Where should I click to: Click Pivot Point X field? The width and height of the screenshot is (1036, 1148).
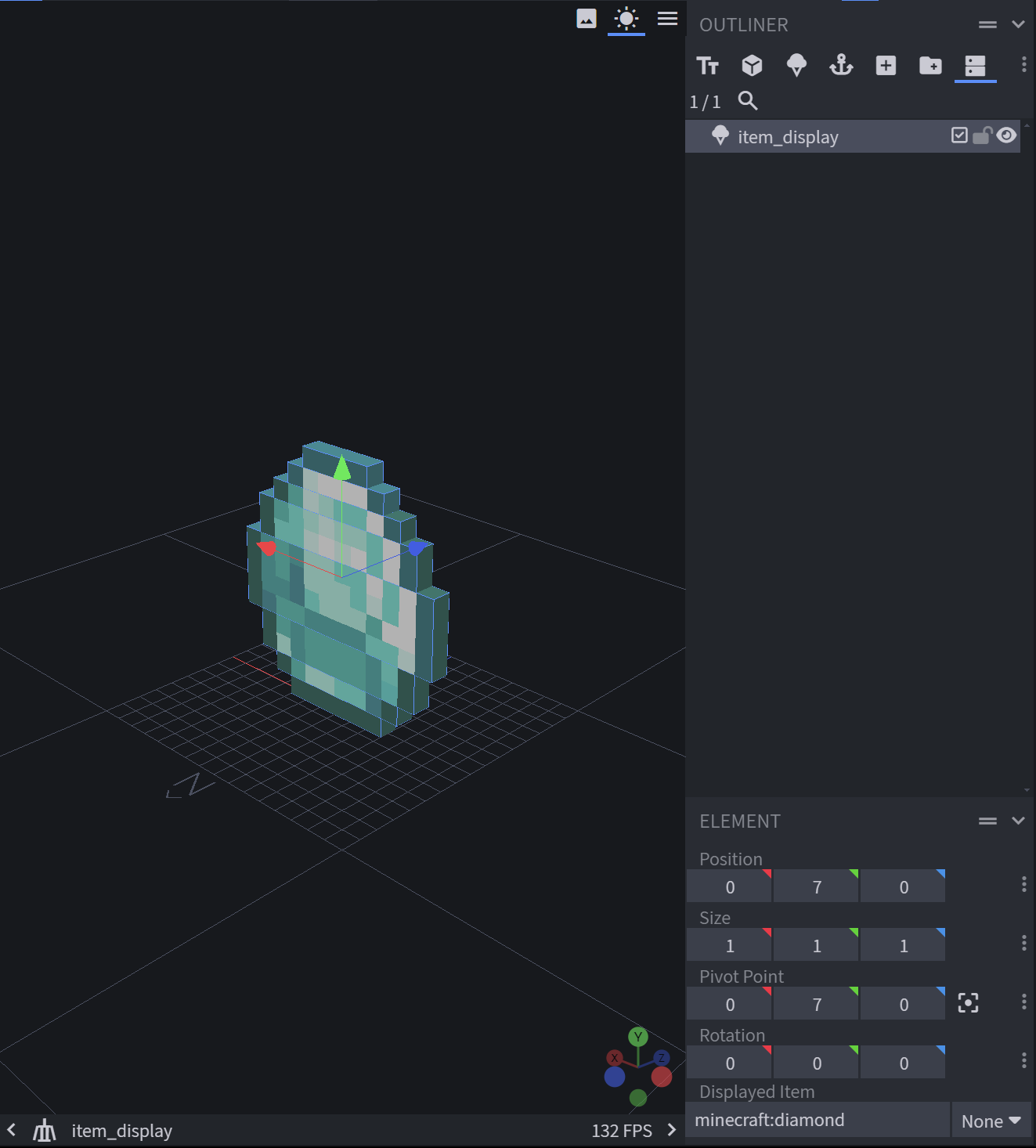730,1004
